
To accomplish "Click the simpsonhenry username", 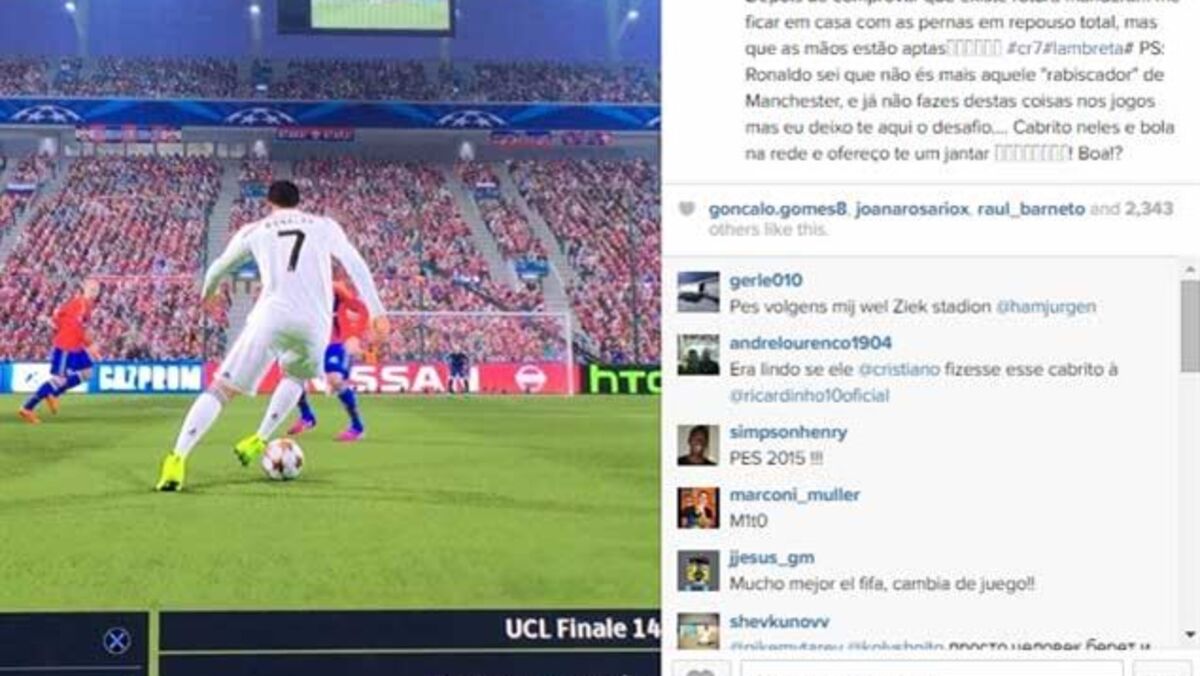I will [x=788, y=432].
